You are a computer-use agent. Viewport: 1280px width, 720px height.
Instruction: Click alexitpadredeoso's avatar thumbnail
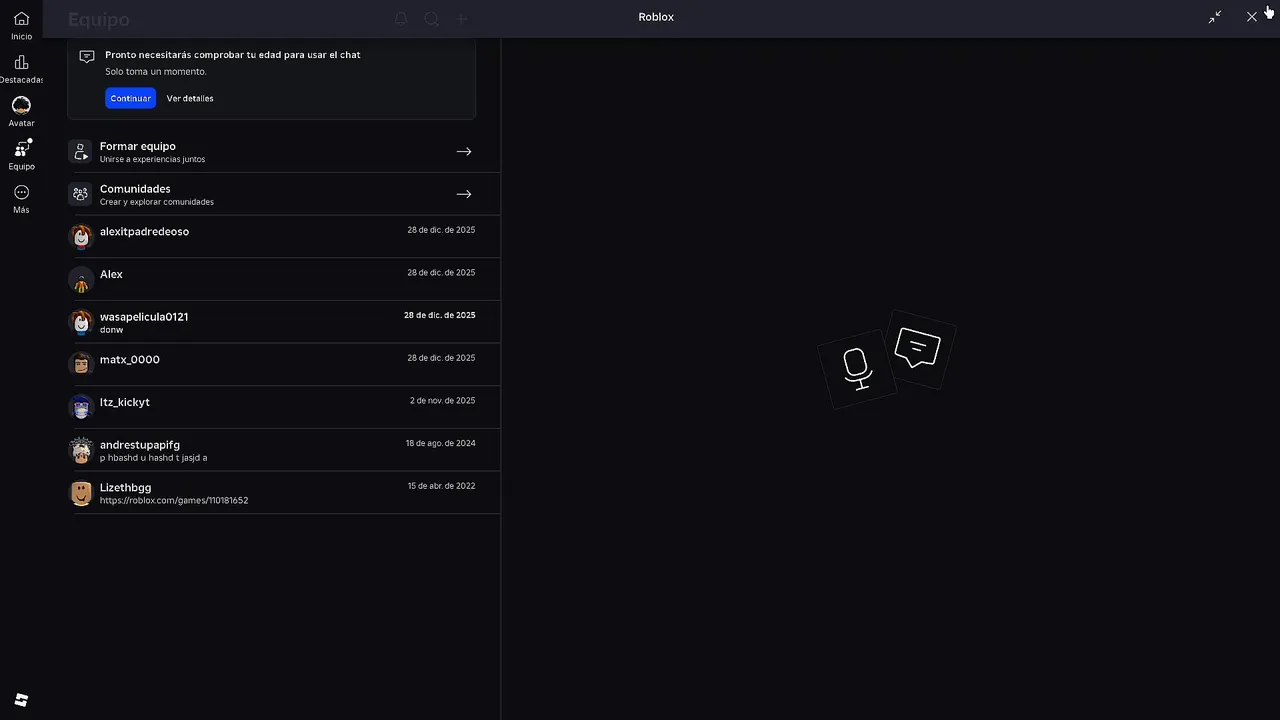(x=81, y=237)
